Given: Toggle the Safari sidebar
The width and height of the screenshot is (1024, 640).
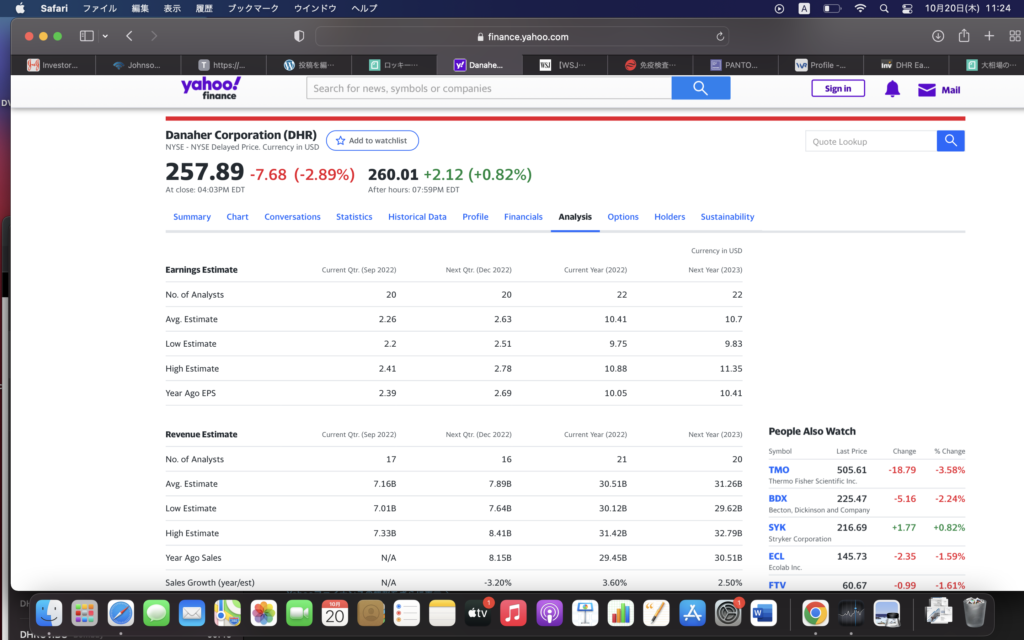Looking at the screenshot, I should point(86,36).
